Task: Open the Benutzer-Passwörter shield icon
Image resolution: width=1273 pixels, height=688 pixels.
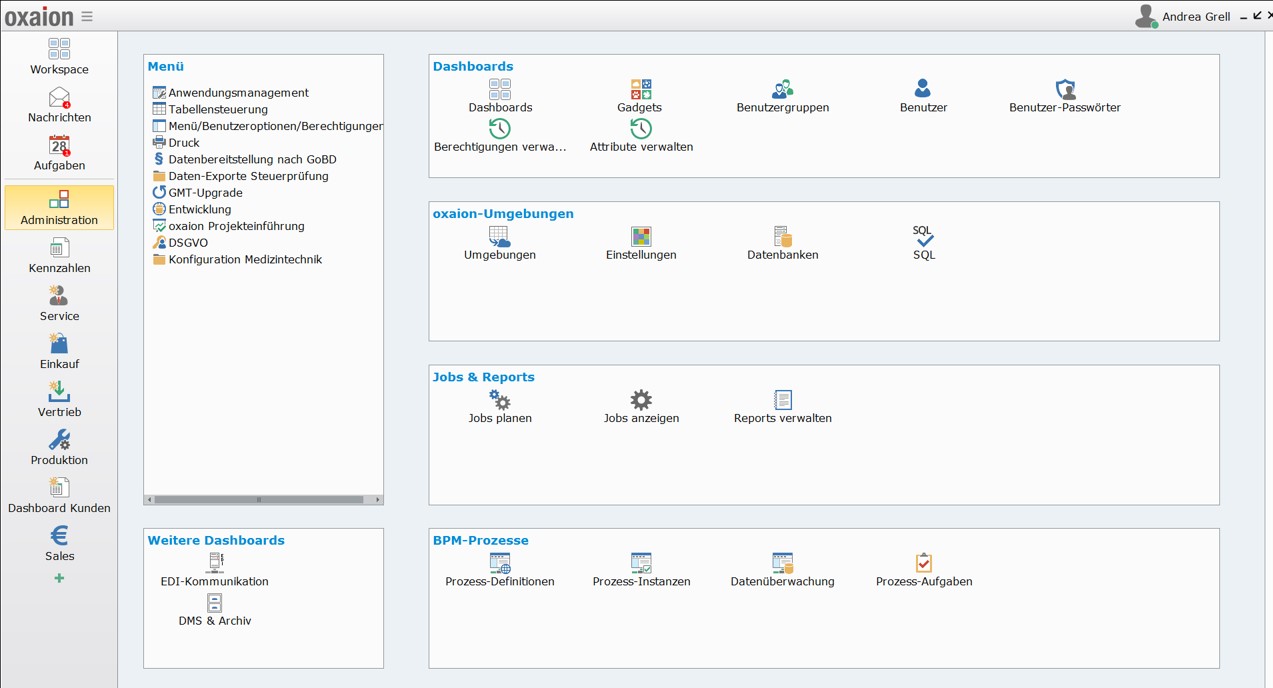Action: pyautogui.click(x=1065, y=90)
